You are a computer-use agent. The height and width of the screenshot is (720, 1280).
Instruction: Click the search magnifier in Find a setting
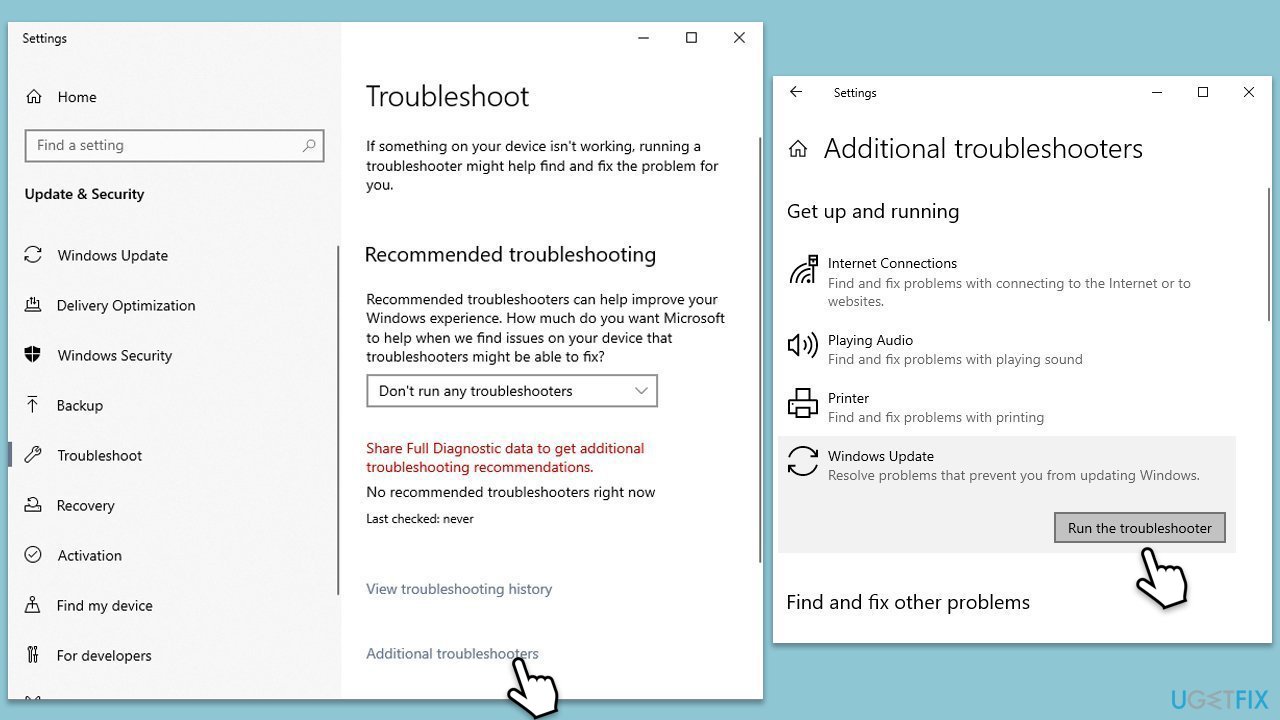(x=310, y=145)
